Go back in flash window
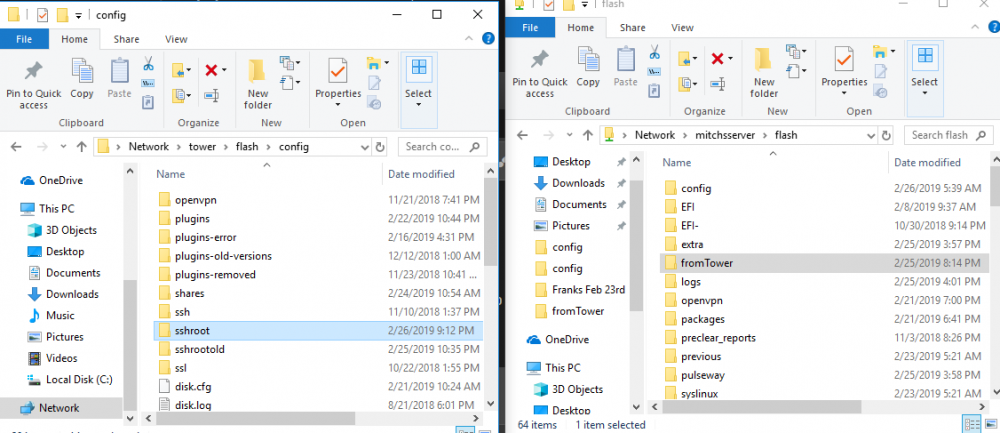Screen dimensions: 1000x433 [x=522, y=135]
